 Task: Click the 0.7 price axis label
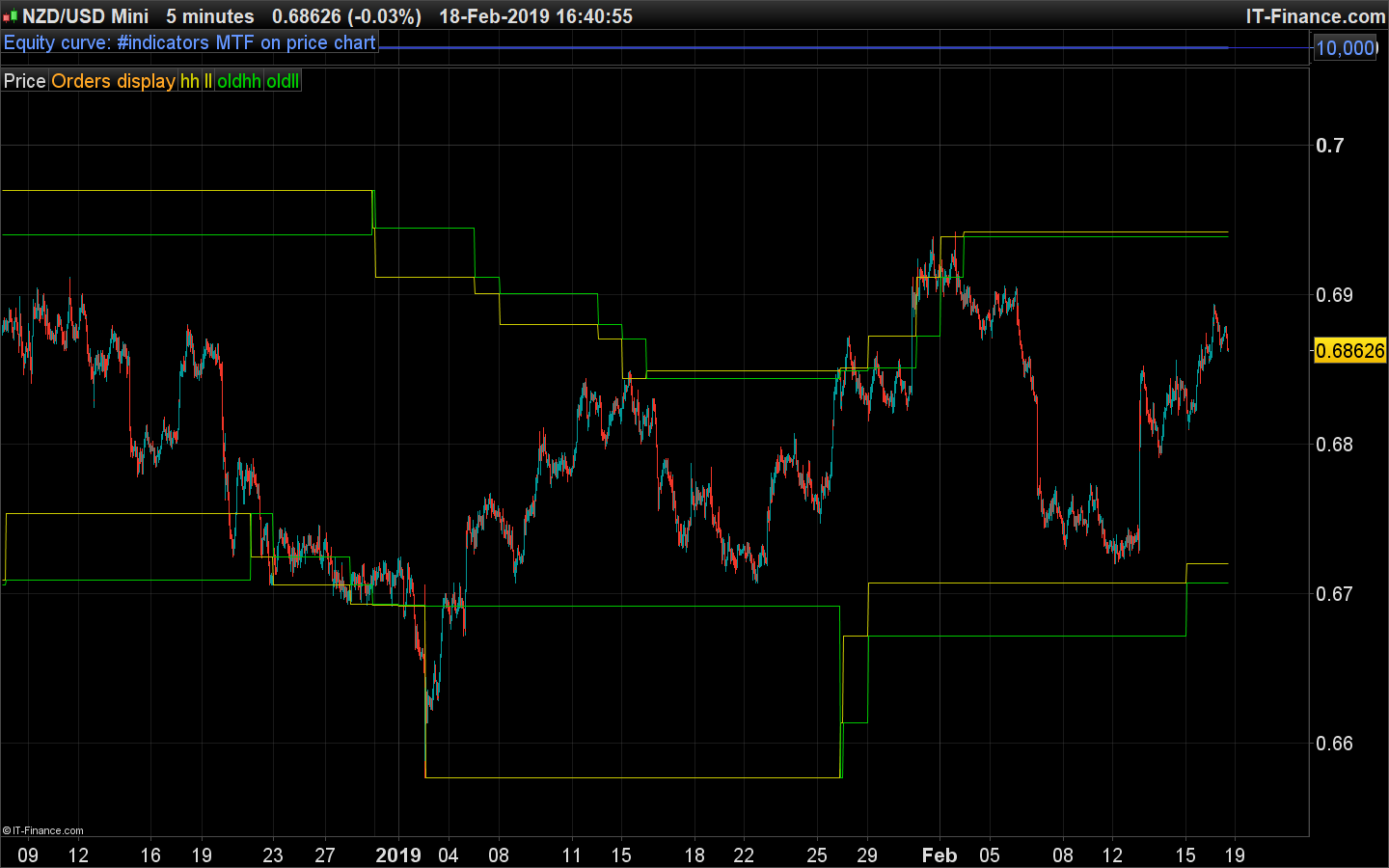pos(1330,146)
